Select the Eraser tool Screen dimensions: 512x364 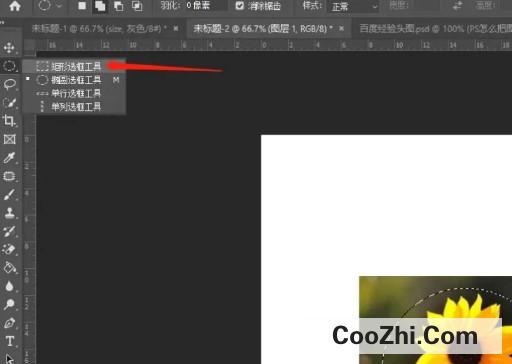point(9,249)
